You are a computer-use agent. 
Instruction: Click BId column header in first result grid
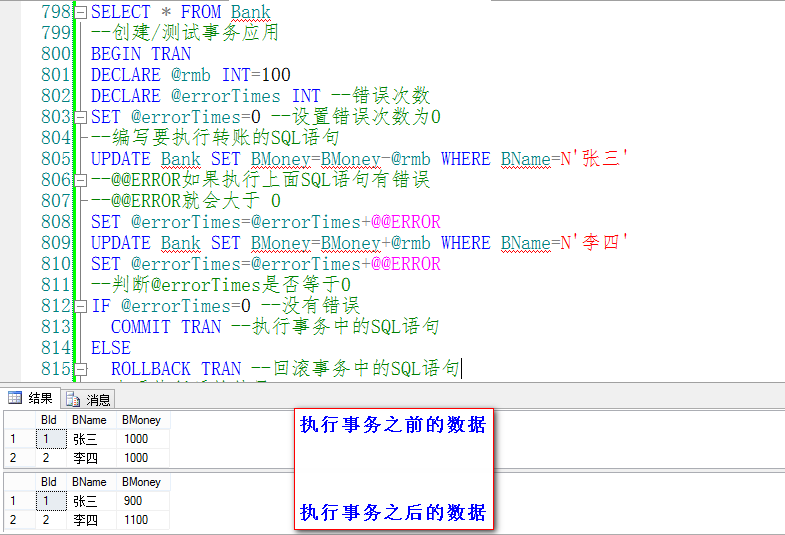(x=48, y=420)
